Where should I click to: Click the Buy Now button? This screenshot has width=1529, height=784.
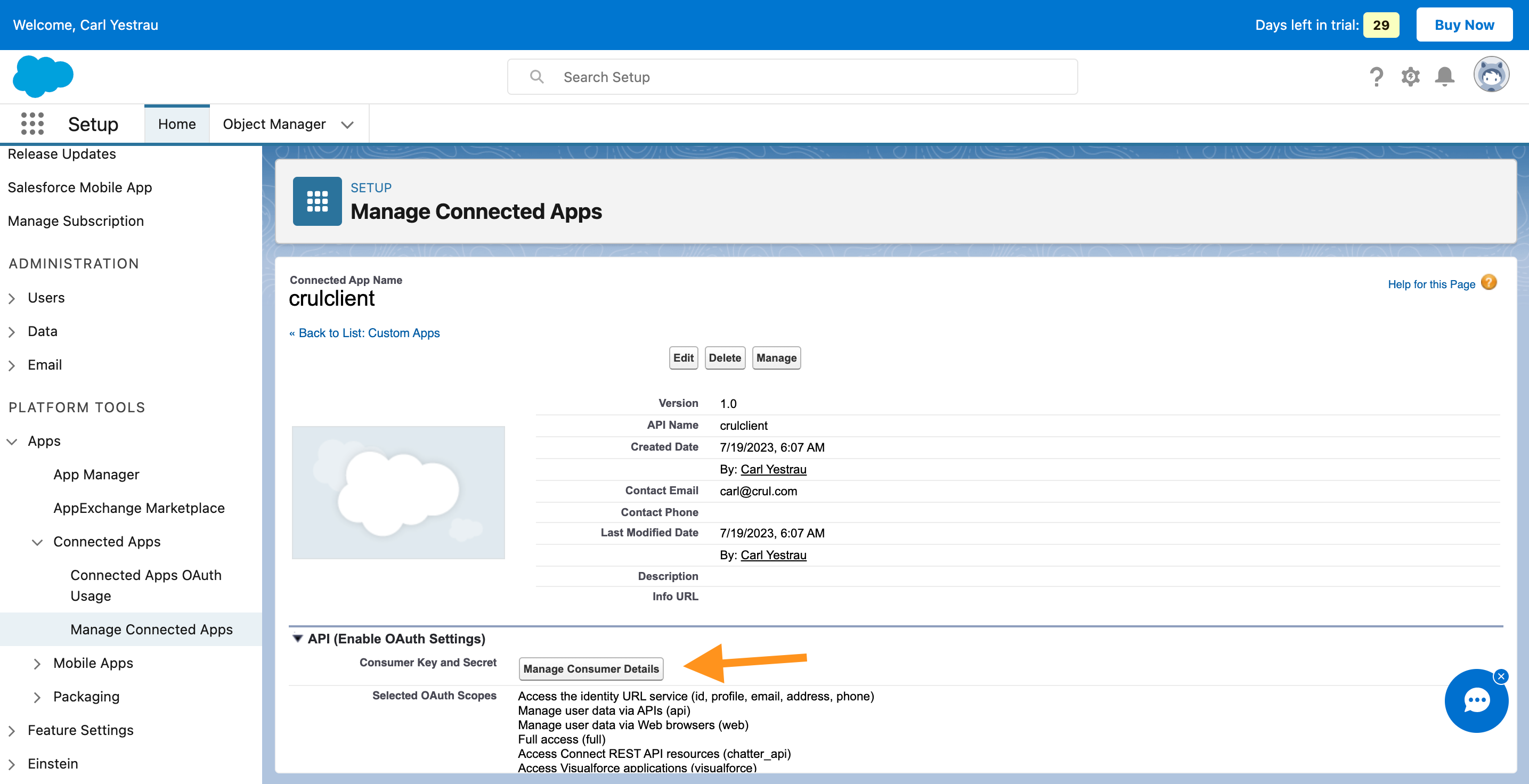1463,24
